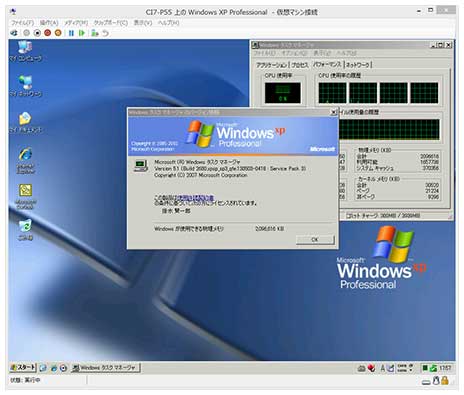Click OK in the about dialog
The width and height of the screenshot is (464, 395).
point(315,239)
